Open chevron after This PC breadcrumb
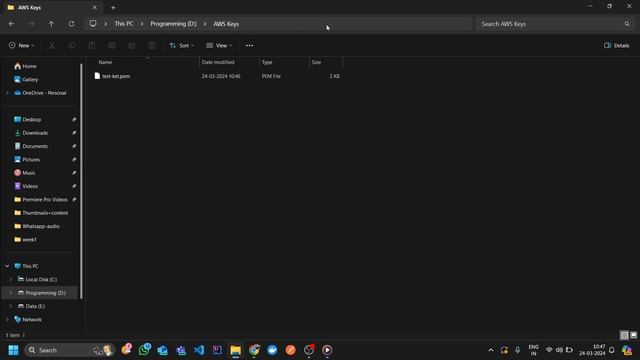Screen dimensions: 640x360 (142, 24)
